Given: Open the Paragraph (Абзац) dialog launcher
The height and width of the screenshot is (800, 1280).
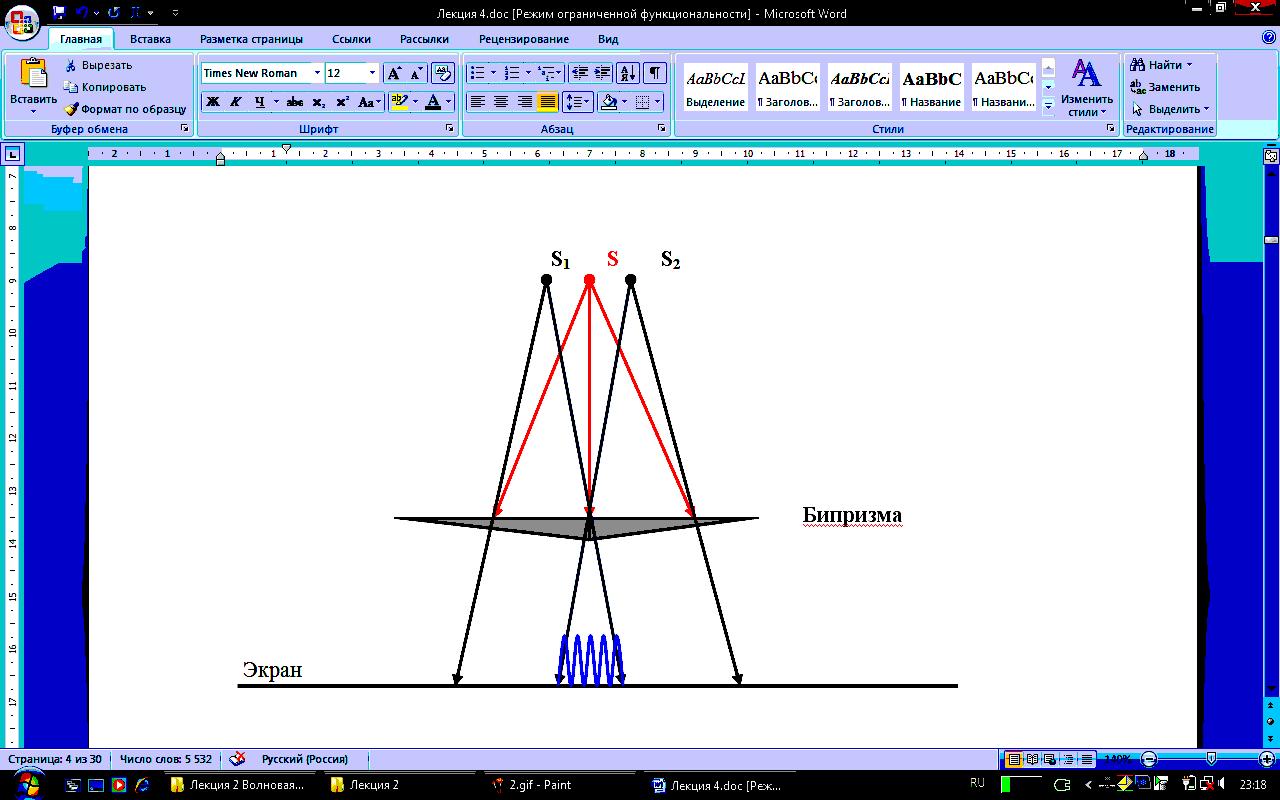Looking at the screenshot, I should (662, 129).
